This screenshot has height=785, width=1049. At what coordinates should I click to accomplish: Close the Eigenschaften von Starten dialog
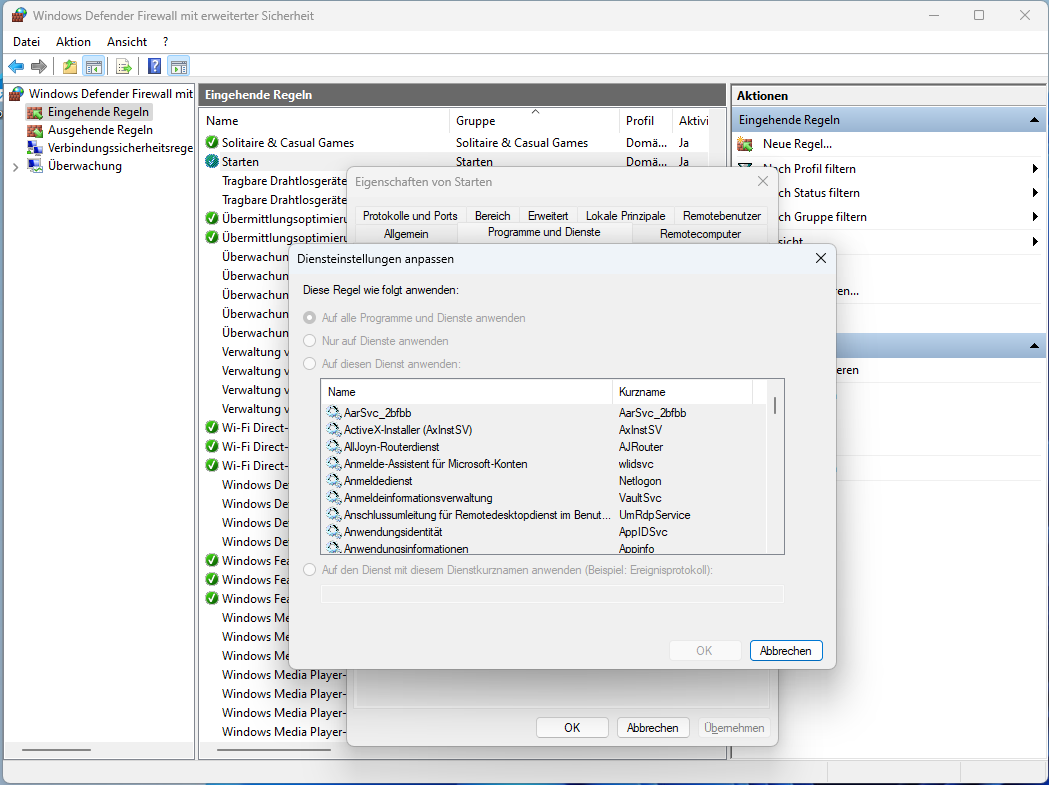[763, 181]
